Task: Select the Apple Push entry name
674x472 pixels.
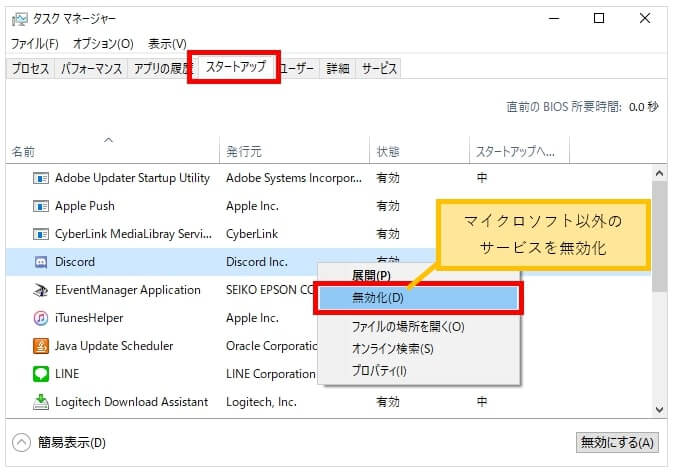Action: click(x=85, y=206)
